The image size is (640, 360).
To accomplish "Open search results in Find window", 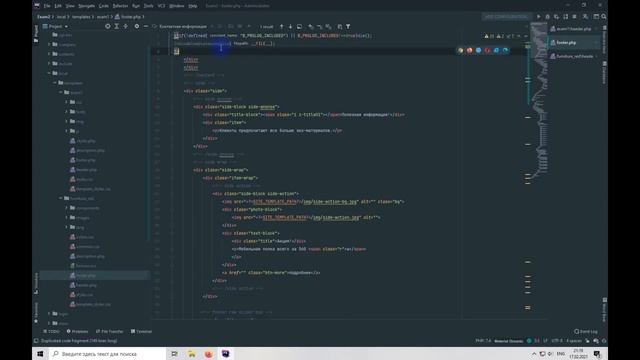I will 300,27.
